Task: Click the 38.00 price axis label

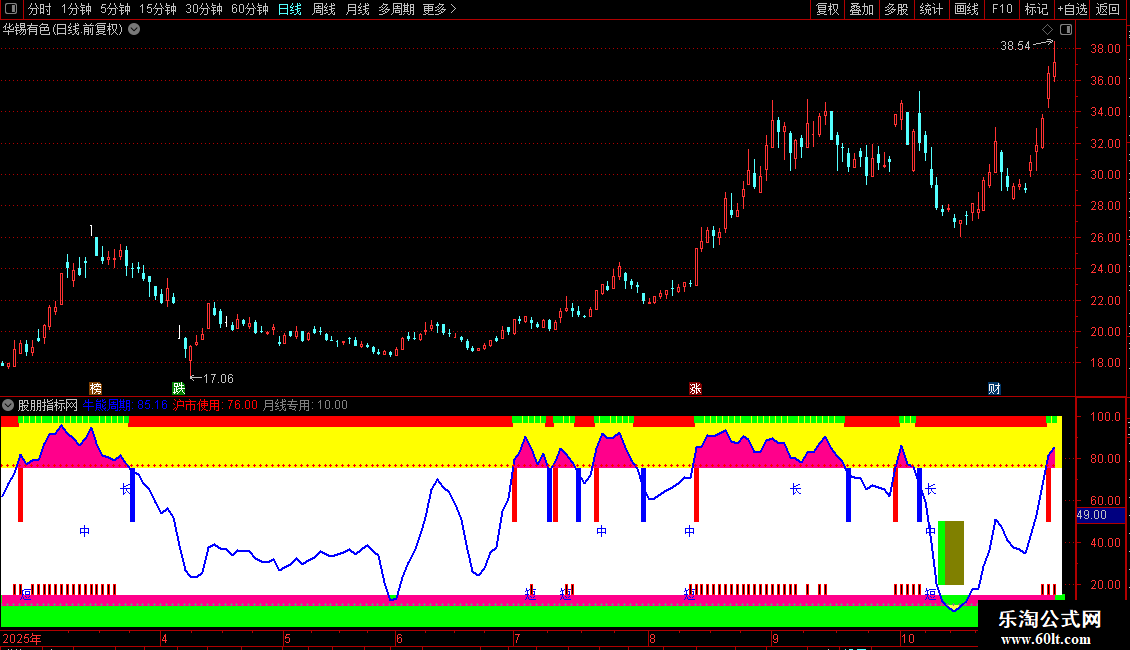Action: tap(1105, 49)
